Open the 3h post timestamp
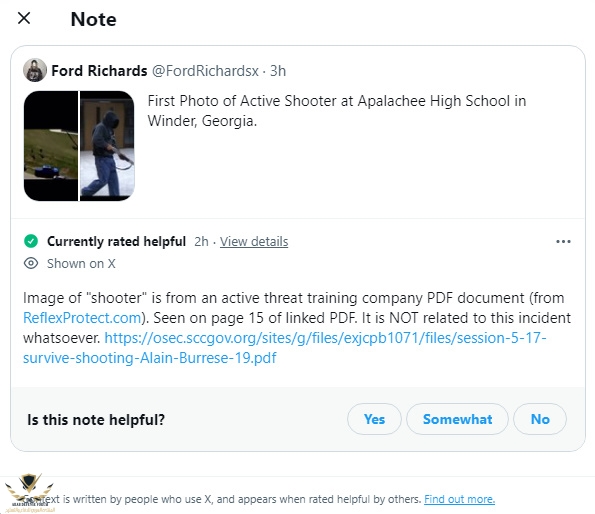 tap(278, 71)
